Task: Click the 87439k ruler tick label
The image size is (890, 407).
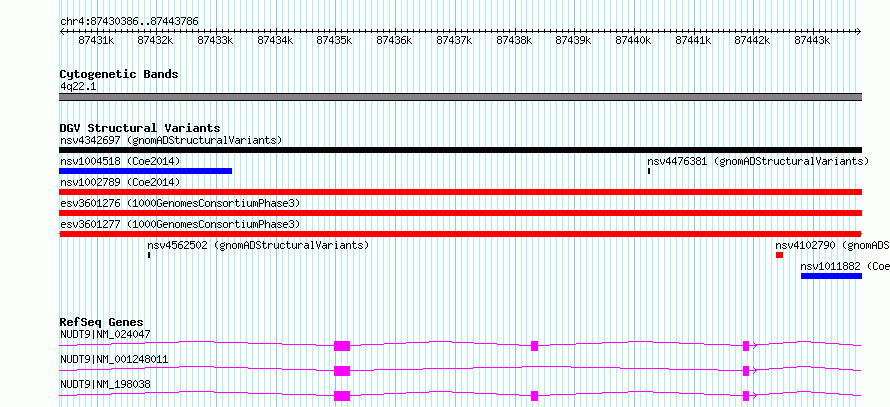Action: (573, 40)
